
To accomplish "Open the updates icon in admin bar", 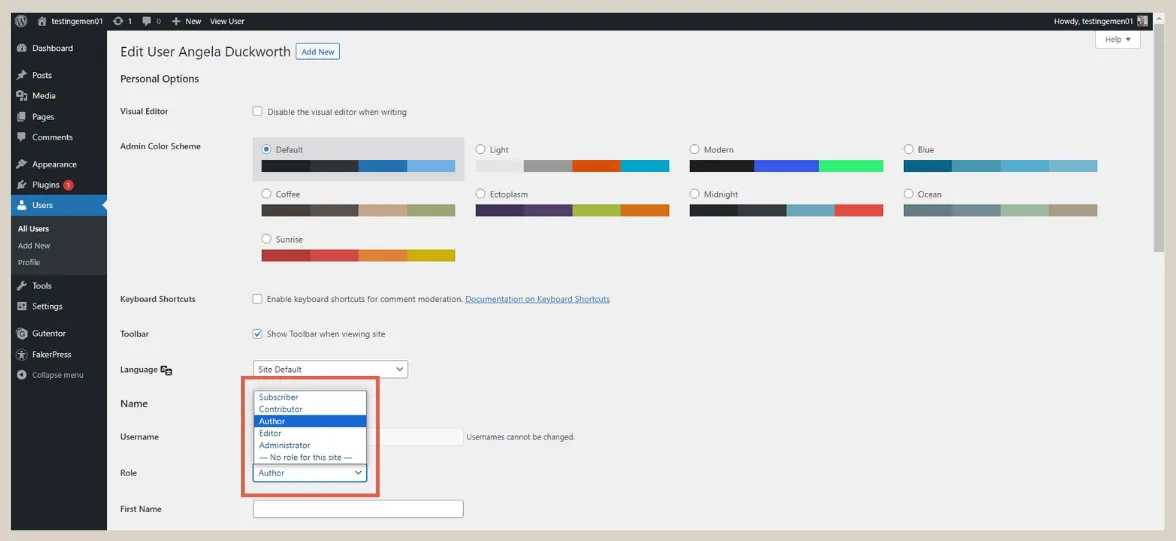I will click(x=118, y=21).
